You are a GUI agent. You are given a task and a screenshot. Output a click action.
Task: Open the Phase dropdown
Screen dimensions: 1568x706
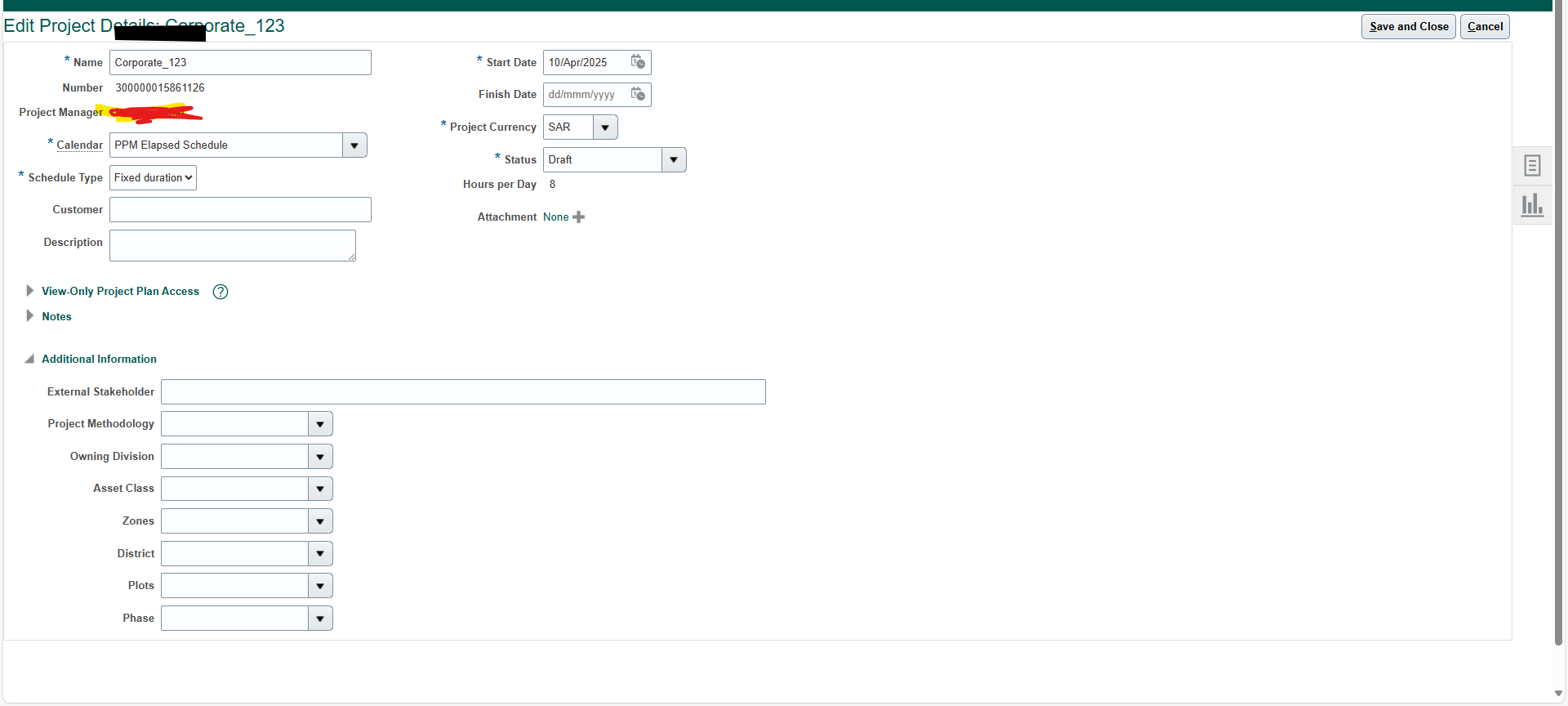pyautogui.click(x=320, y=619)
